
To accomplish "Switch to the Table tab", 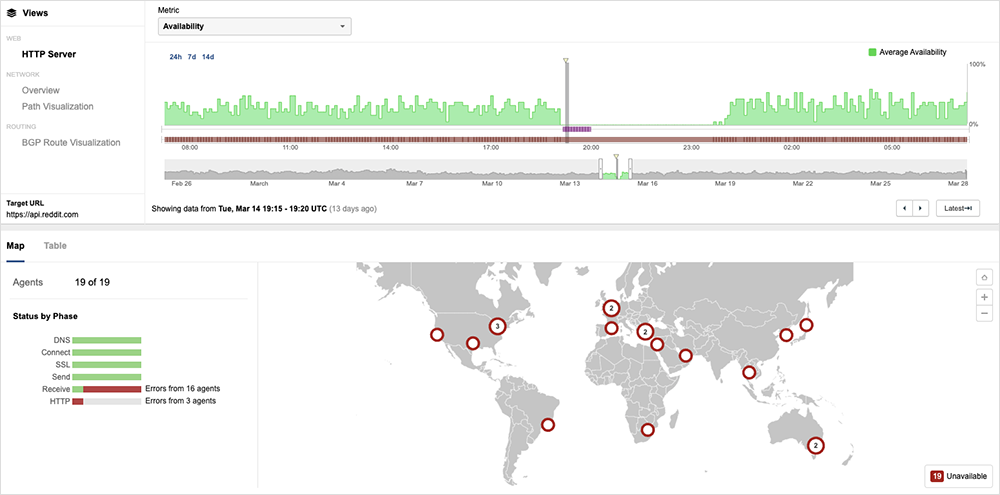I will (55, 245).
